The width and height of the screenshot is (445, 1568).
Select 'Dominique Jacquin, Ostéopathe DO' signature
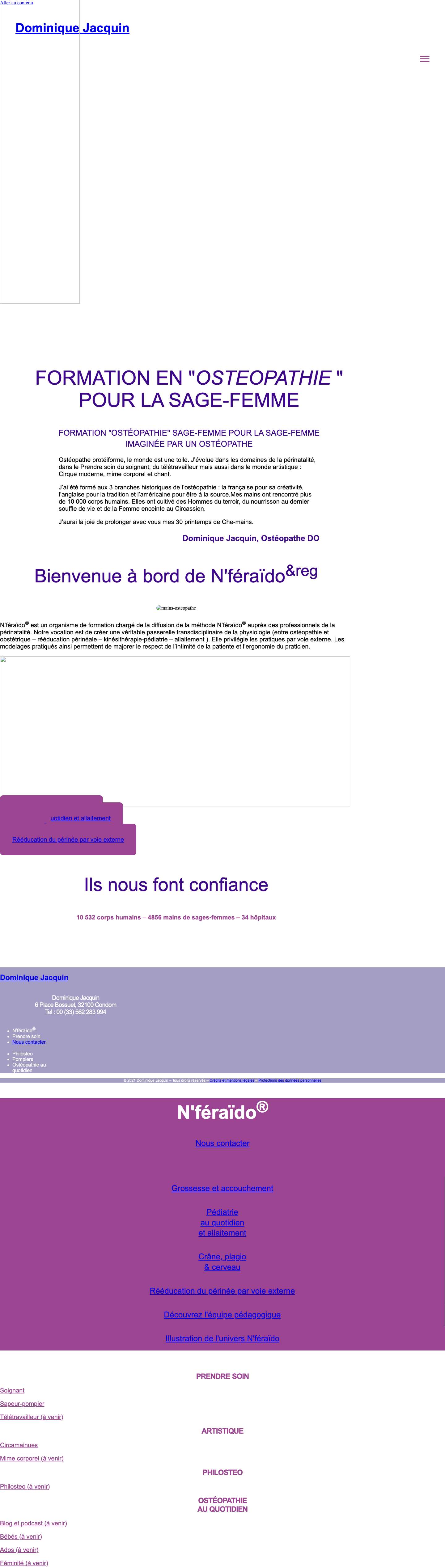click(x=251, y=538)
